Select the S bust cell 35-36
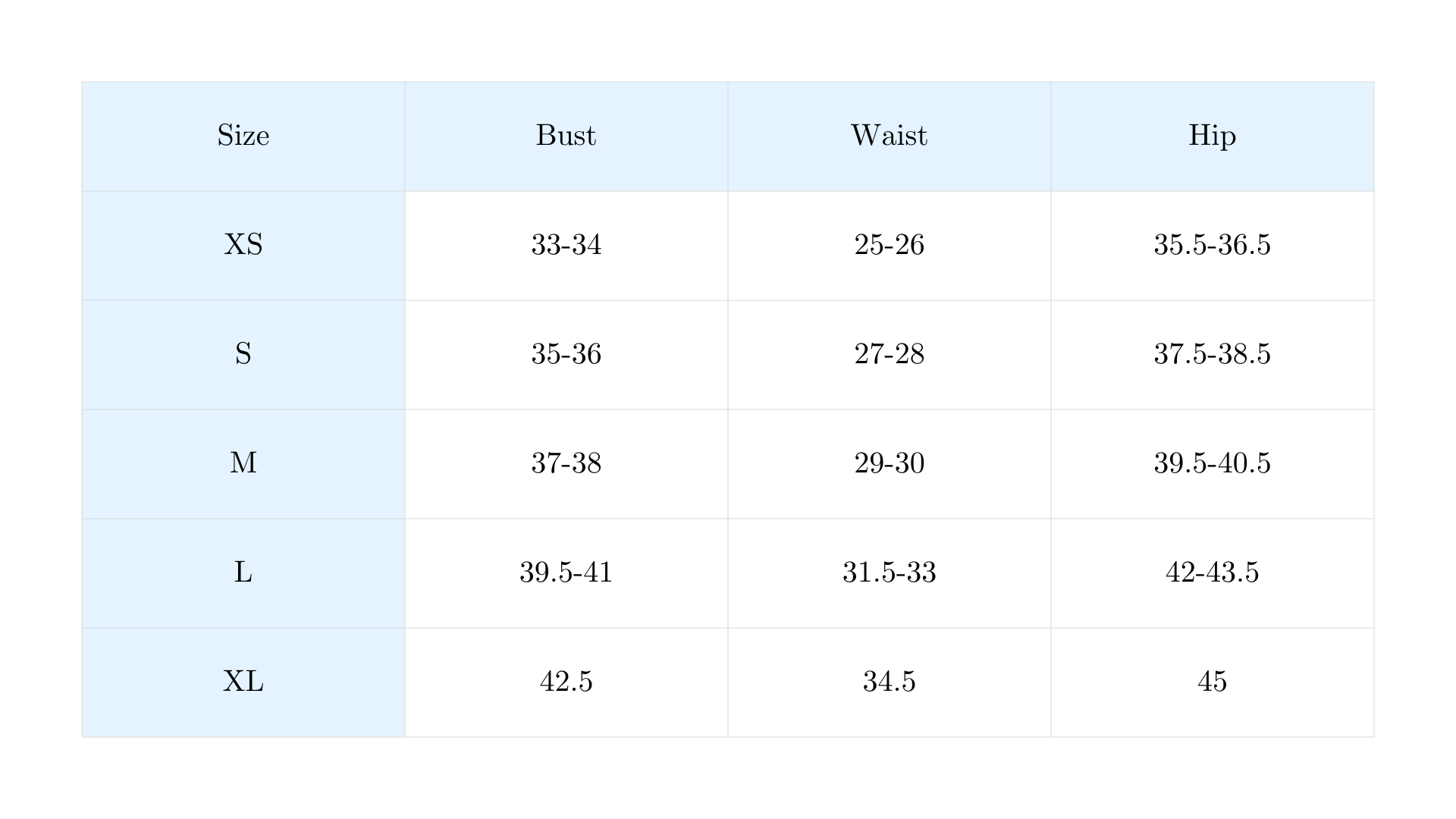1456x819 pixels. (566, 354)
